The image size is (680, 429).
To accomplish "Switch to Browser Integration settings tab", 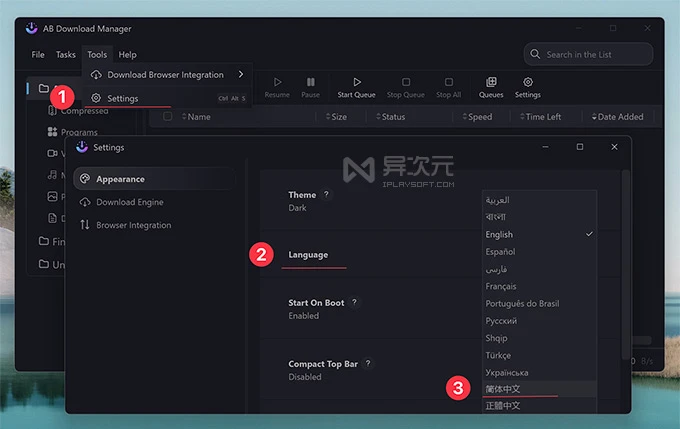I will [154, 225].
